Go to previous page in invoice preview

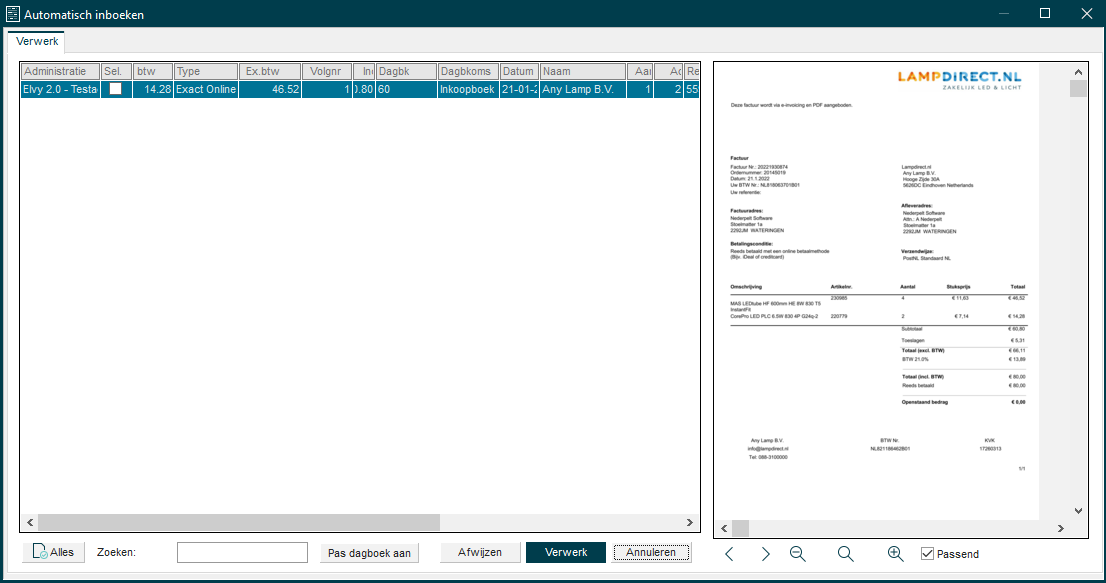coord(729,554)
